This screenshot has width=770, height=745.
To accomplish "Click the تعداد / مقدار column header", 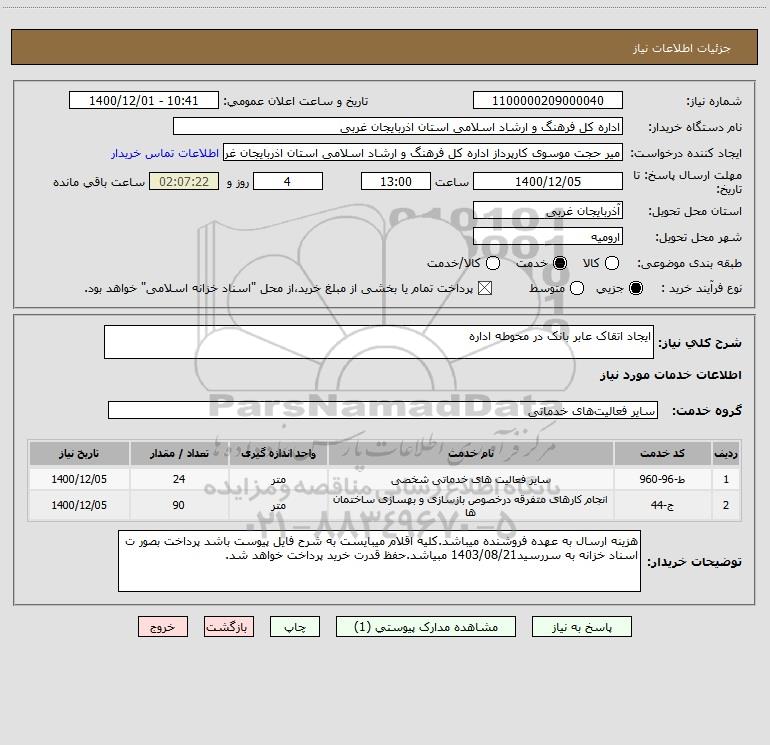I will (x=179, y=453).
